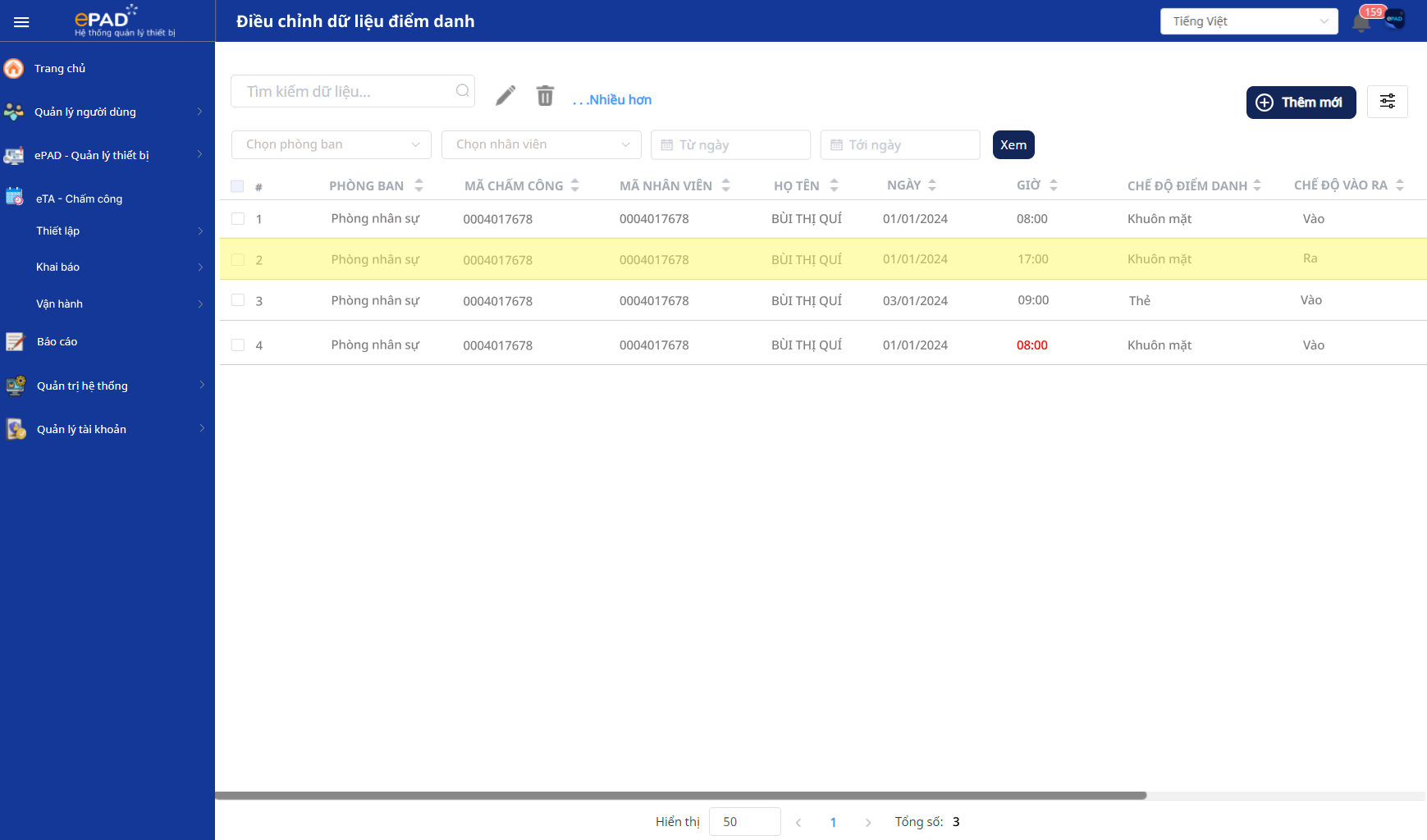Expand Khai báo submenu chevron
The height and width of the screenshot is (840, 1427).
click(x=200, y=267)
